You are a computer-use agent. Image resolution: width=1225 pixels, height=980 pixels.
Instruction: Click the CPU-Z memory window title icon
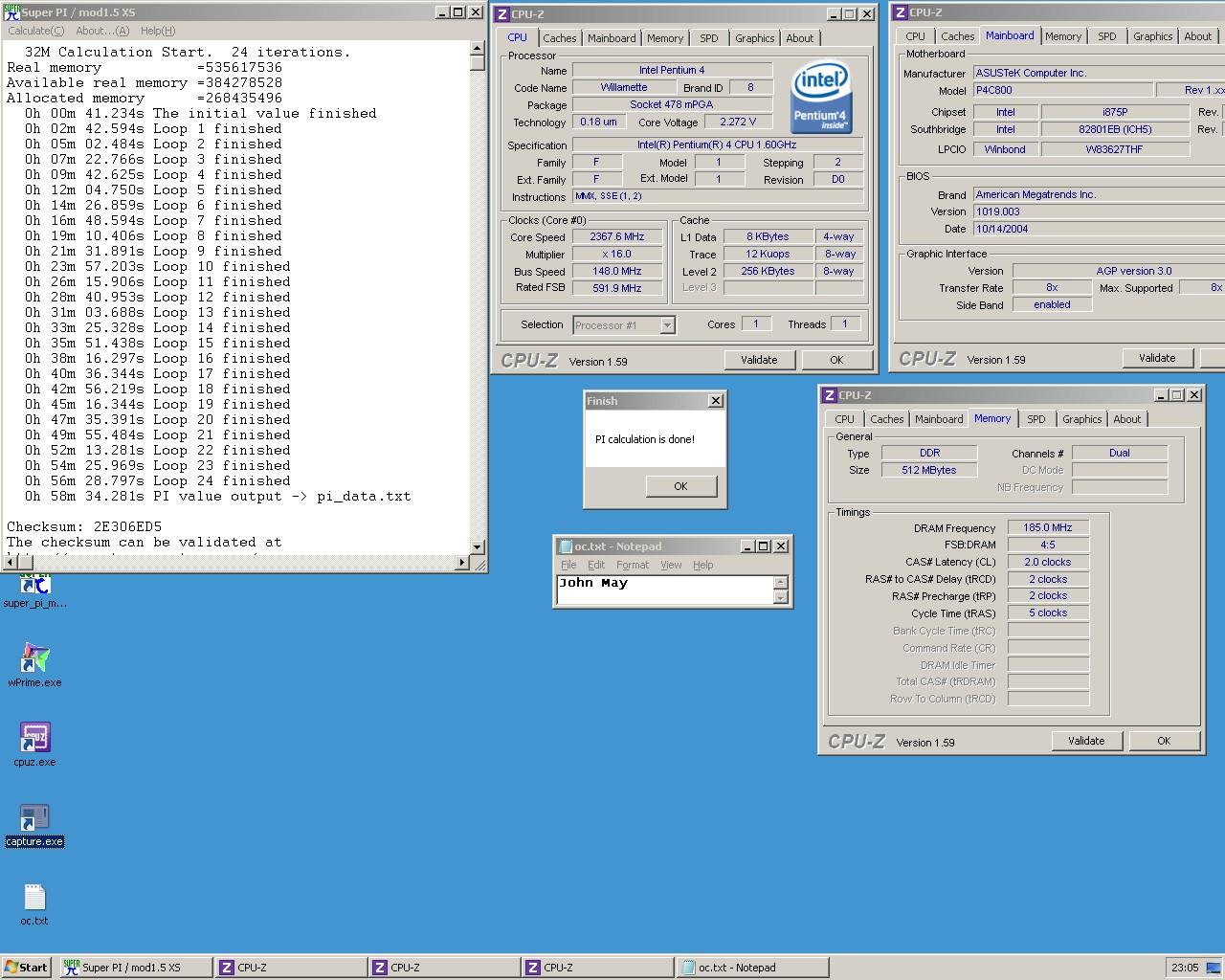tap(829, 395)
